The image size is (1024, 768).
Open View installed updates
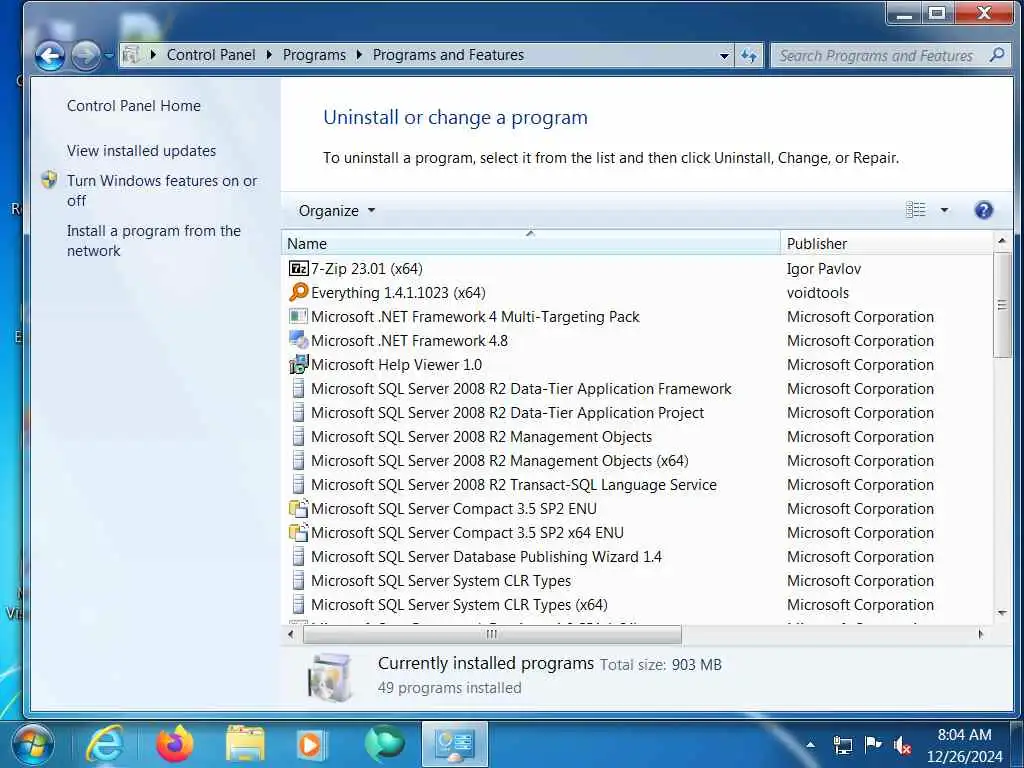(x=141, y=151)
